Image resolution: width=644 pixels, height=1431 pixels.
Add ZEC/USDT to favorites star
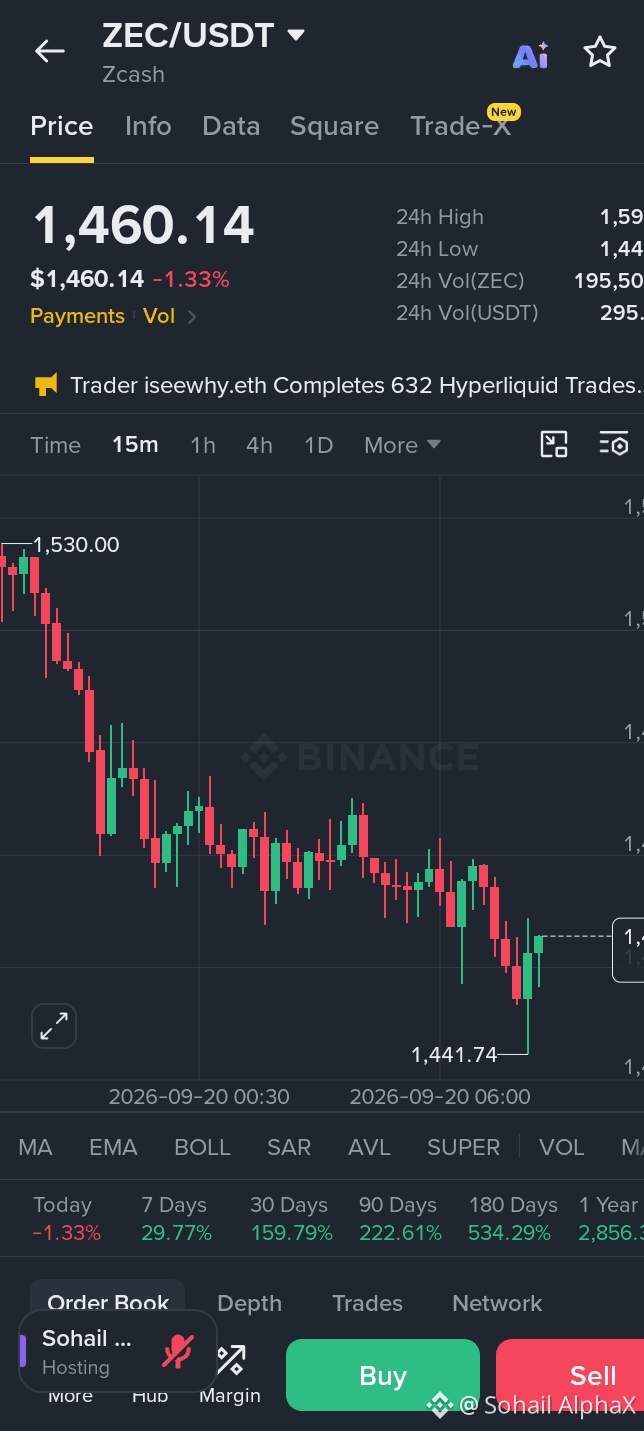[x=600, y=52]
